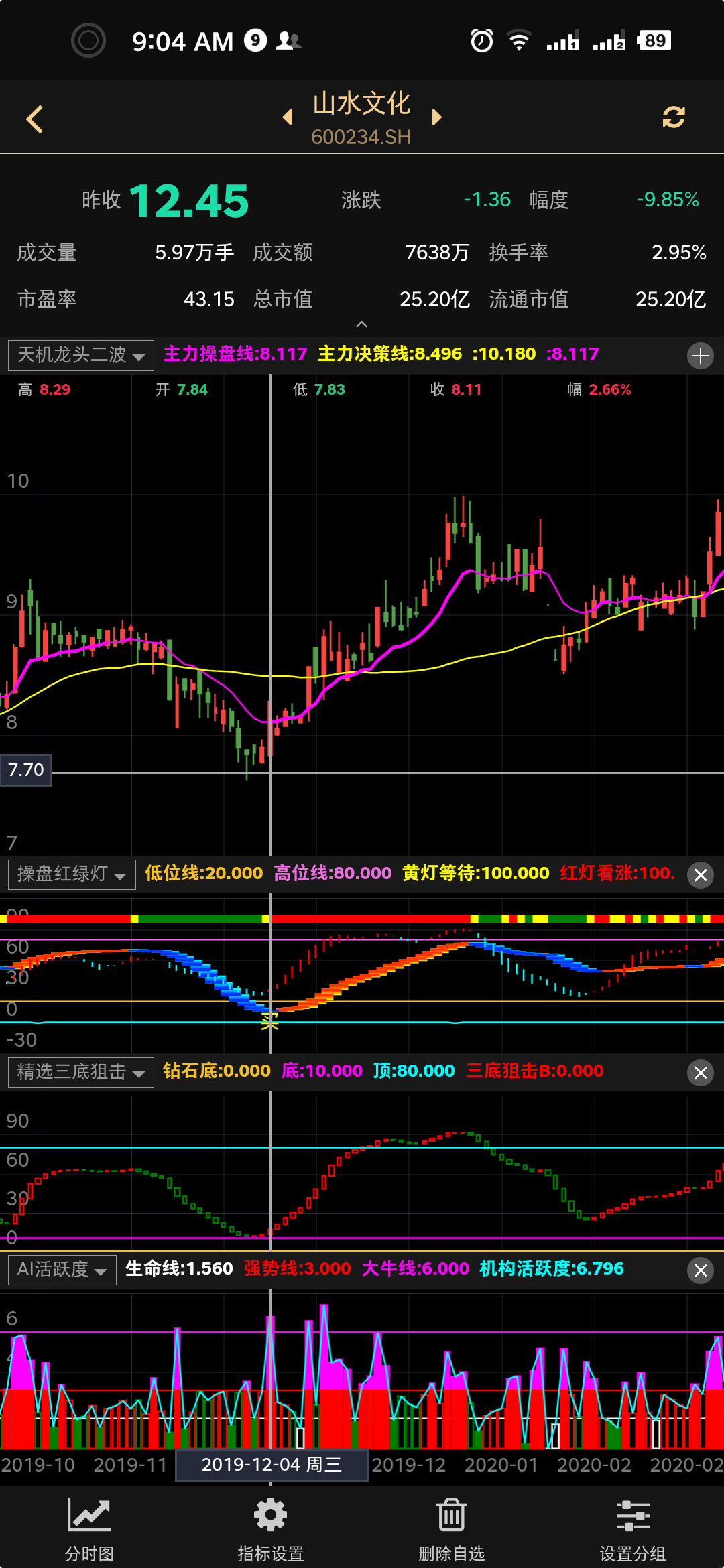Open 天机龙头二波 indicator dropdown

coord(81,355)
